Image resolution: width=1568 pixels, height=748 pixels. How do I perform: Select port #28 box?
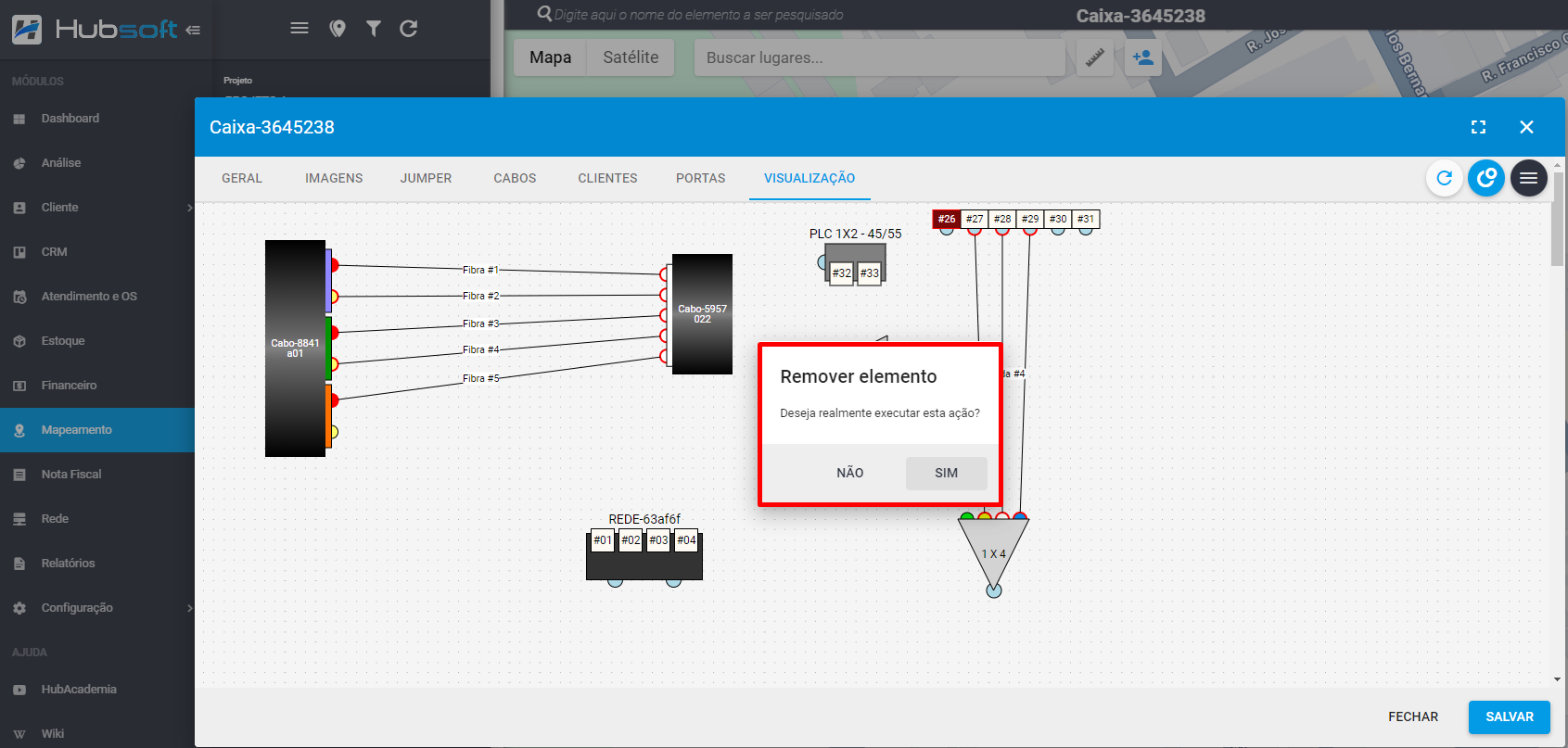[x=1002, y=219]
